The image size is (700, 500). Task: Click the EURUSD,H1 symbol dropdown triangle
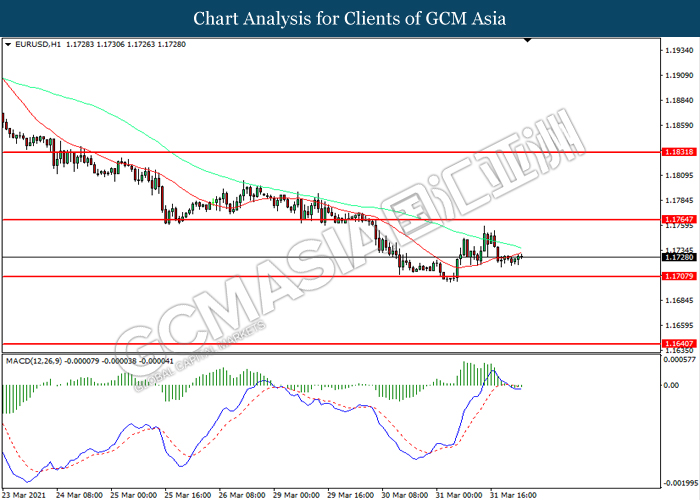point(8,45)
